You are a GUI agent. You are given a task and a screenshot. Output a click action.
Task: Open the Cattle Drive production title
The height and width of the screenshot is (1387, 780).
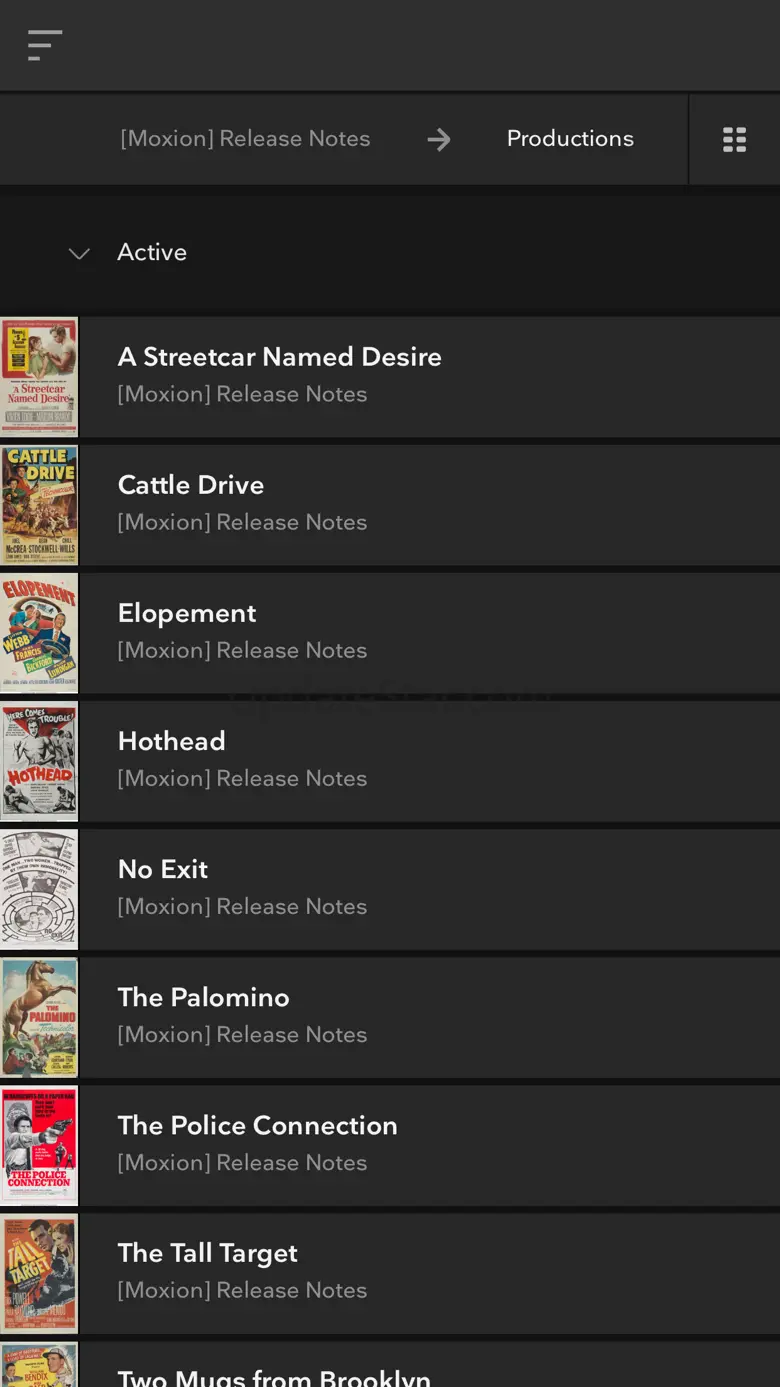click(191, 485)
